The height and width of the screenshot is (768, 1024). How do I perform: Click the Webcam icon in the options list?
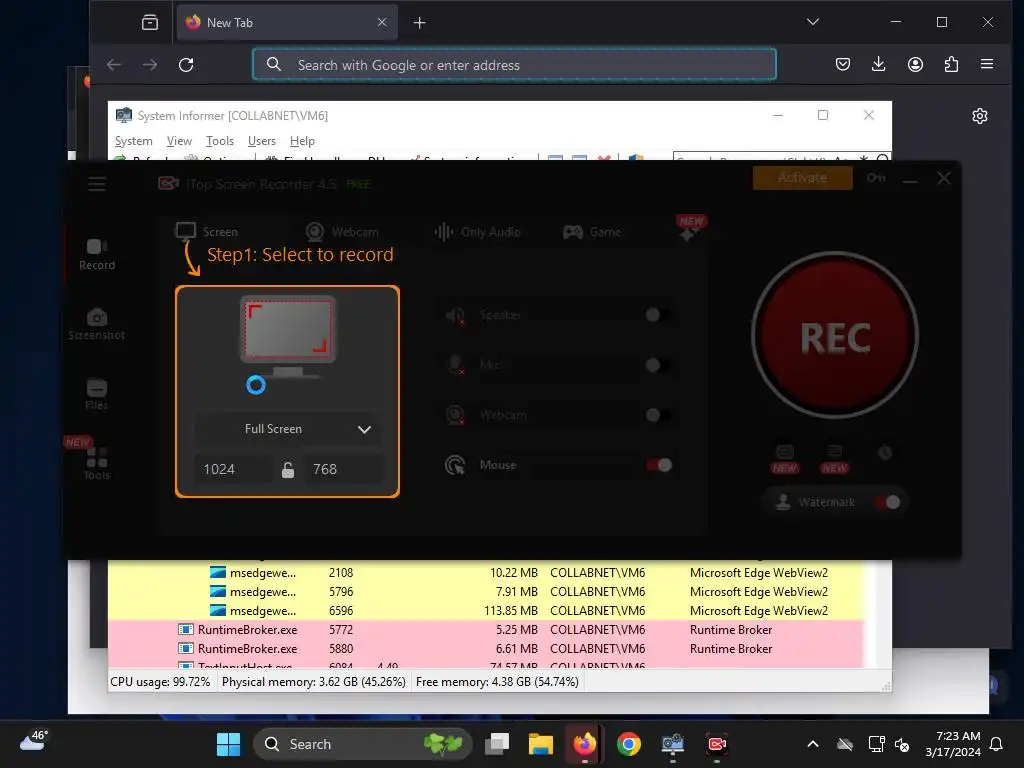(455, 415)
